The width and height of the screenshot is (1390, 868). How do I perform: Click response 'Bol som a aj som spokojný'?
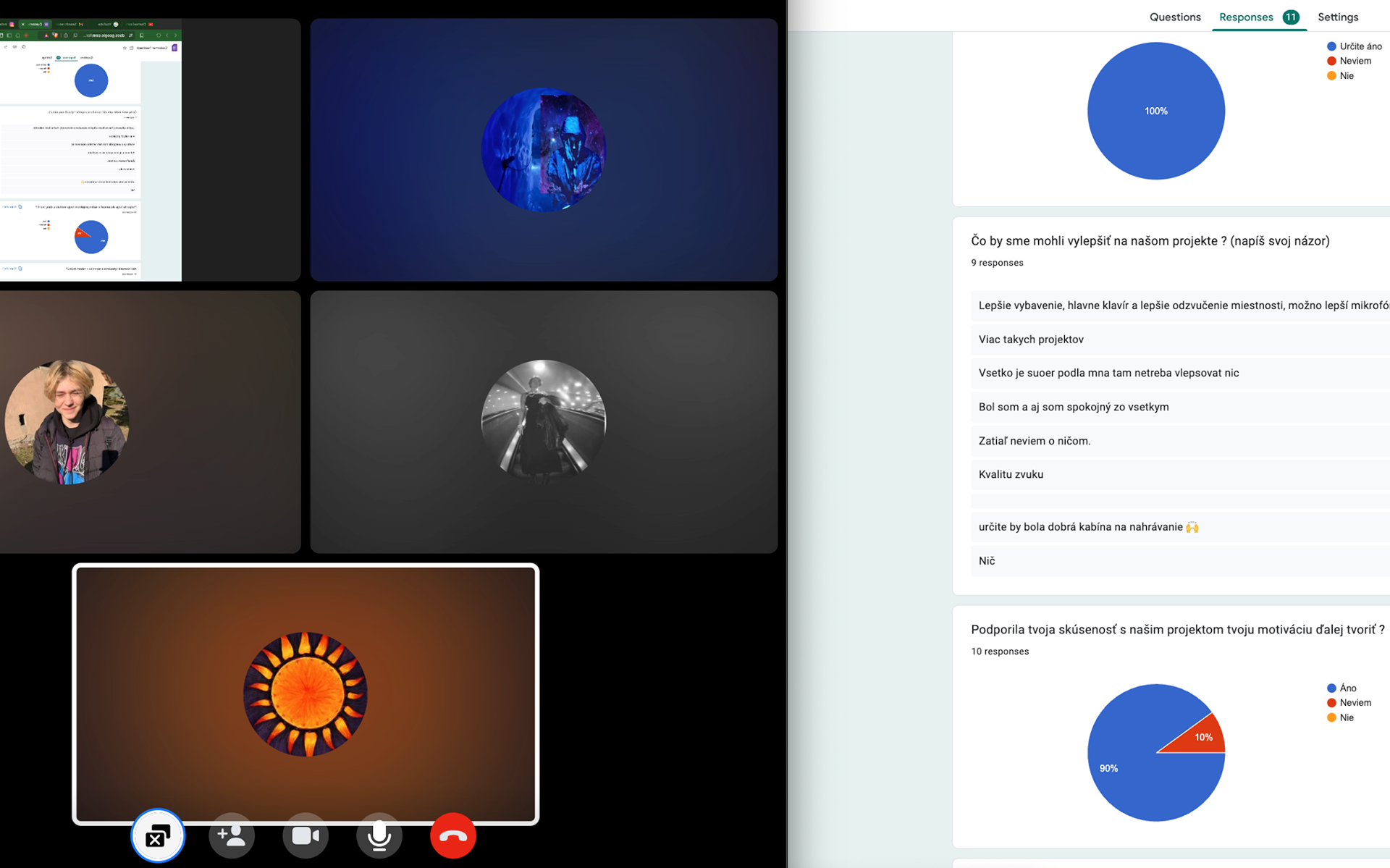[x=1180, y=407]
